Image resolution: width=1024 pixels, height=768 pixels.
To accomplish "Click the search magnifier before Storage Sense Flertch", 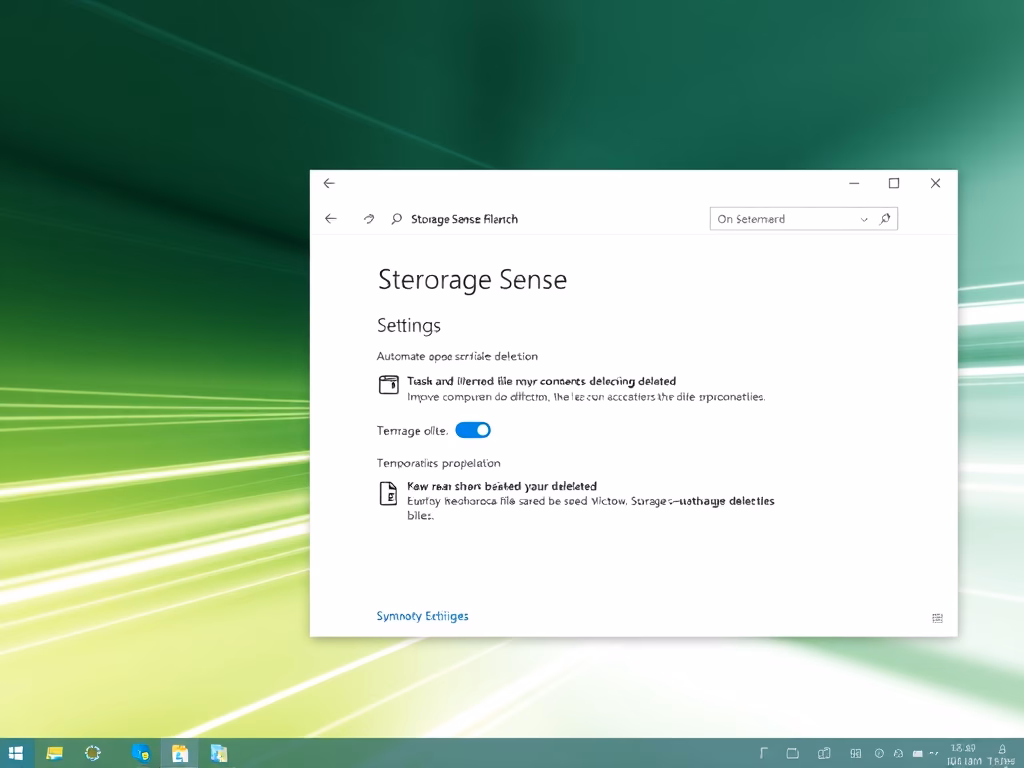I will 396,219.
